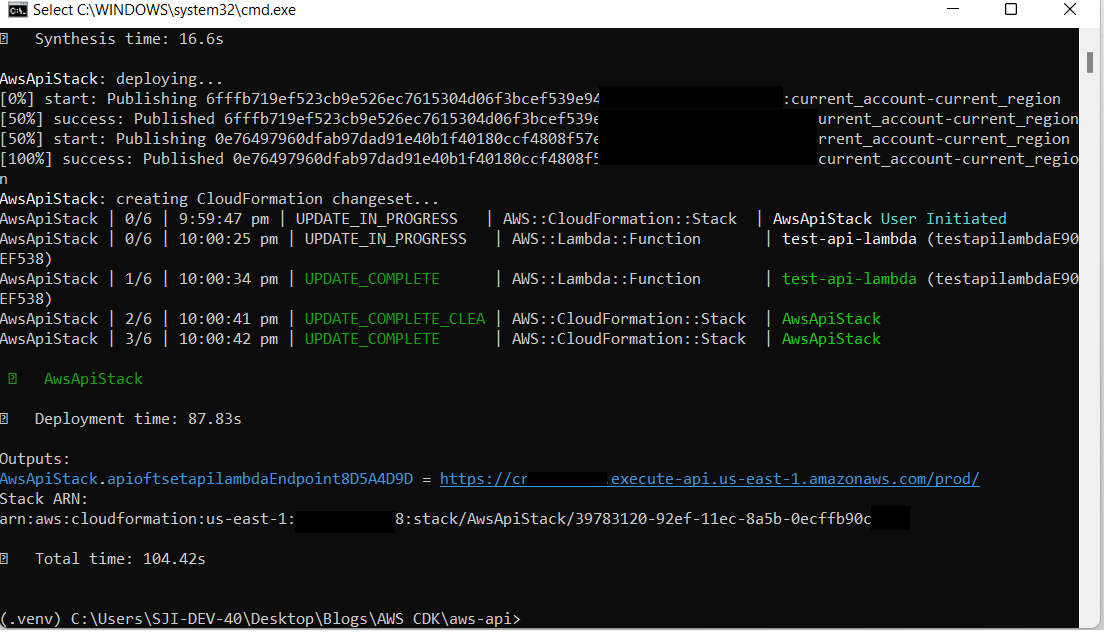Viewport: 1112px width, 636px height.
Task: Click the Outputs: label line
Action: pos(34,458)
